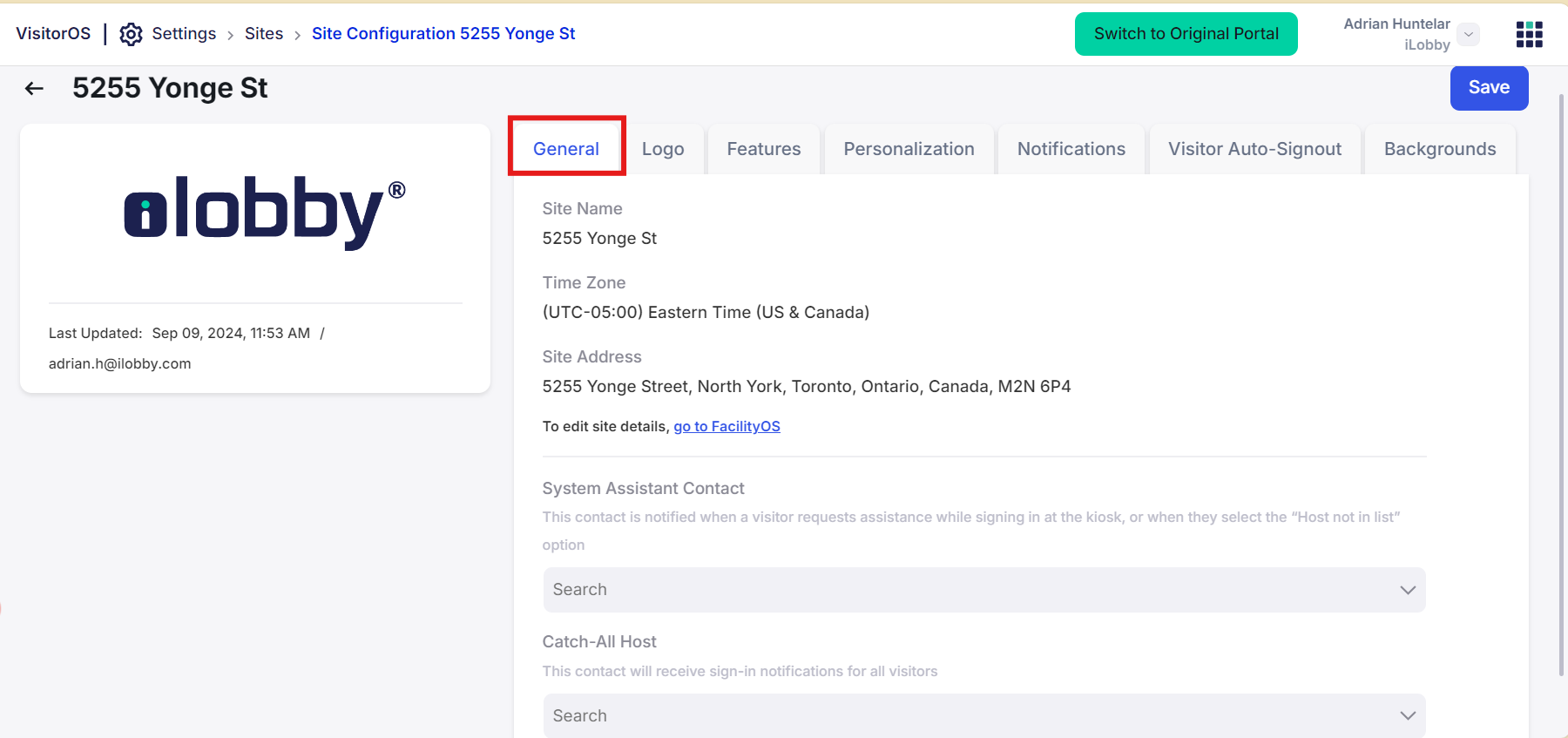Click Site Configuration 5255 Yonge St breadcrumb
Screen dimensions: 1568x738
point(443,34)
